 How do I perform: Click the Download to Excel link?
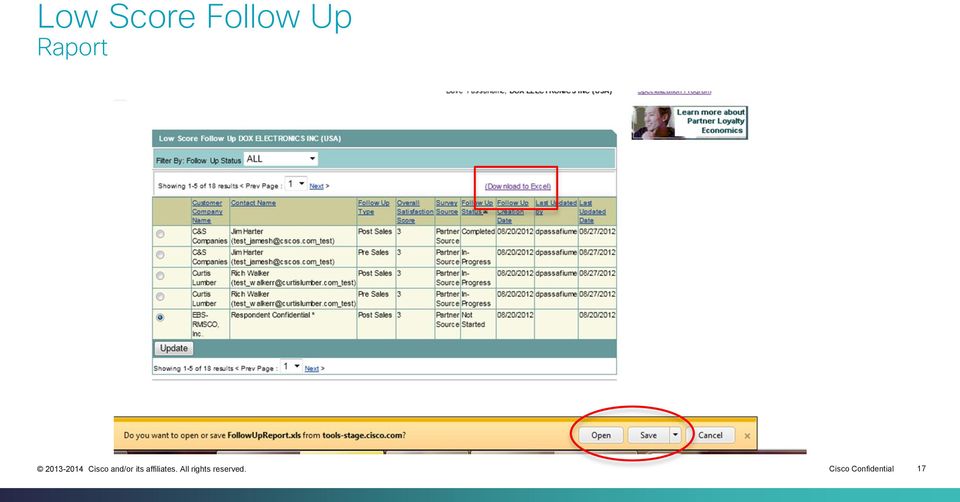coord(518,186)
